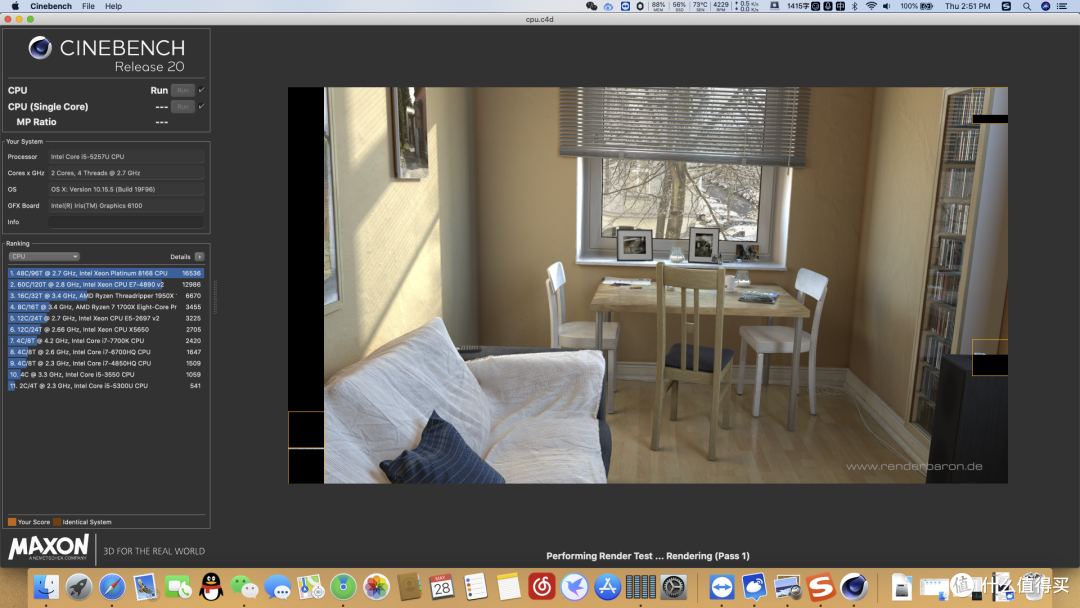The height and width of the screenshot is (608, 1080).
Task: Open Contacts book icon in Dock
Action: pyautogui.click(x=409, y=587)
